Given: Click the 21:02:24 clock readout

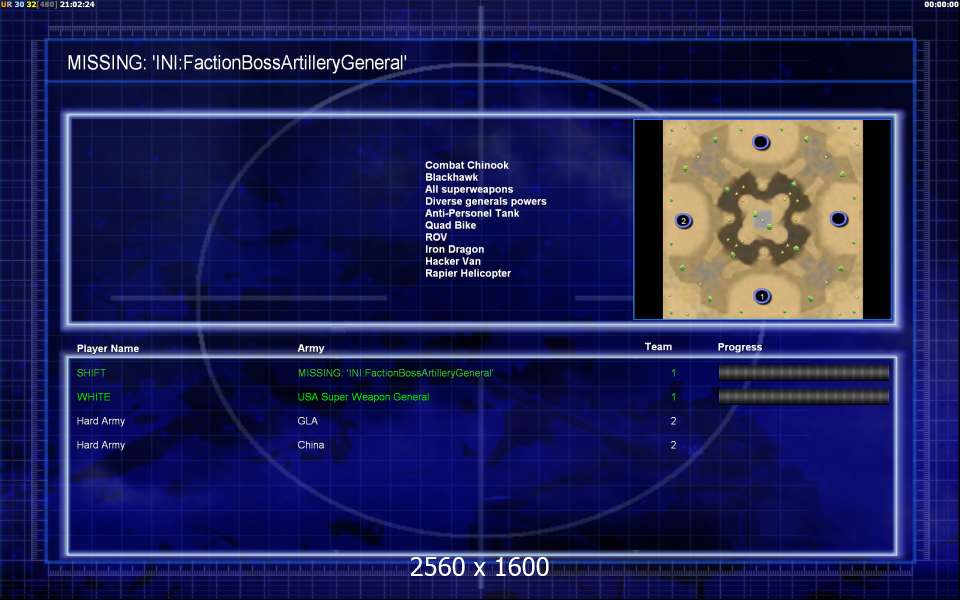Looking at the screenshot, I should (77, 4).
